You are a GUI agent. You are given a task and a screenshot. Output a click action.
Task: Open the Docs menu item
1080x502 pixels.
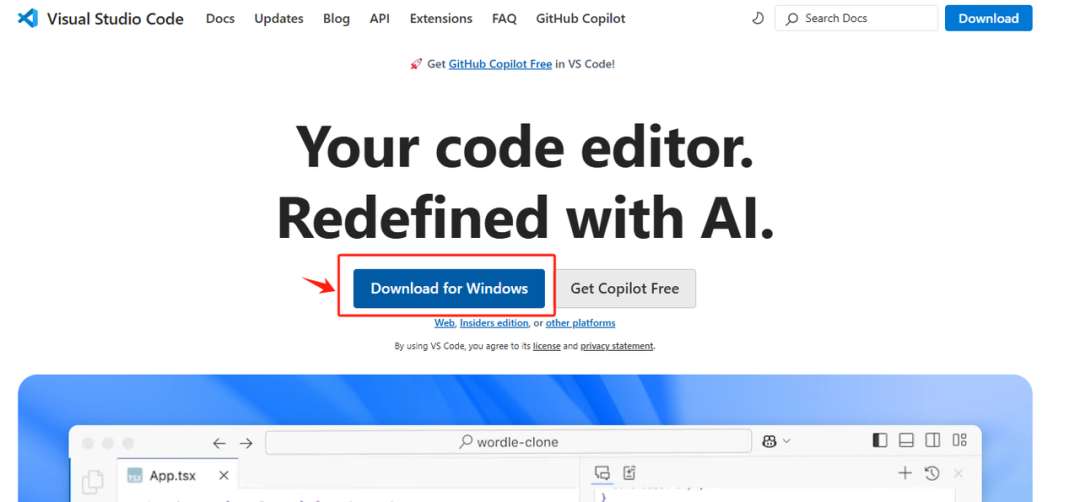pyautogui.click(x=220, y=19)
